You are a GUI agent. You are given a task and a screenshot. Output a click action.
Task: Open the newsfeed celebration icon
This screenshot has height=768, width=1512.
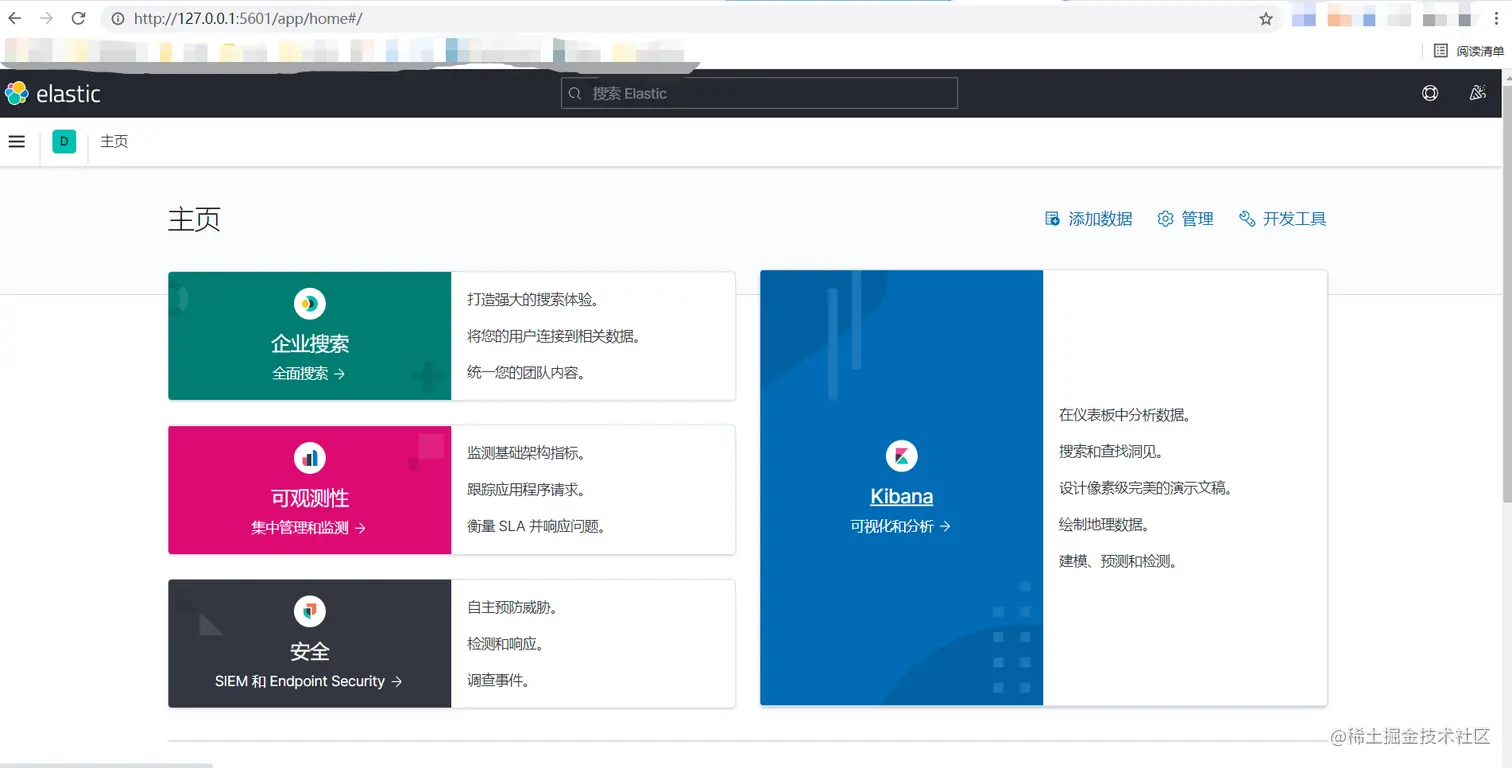1477,93
